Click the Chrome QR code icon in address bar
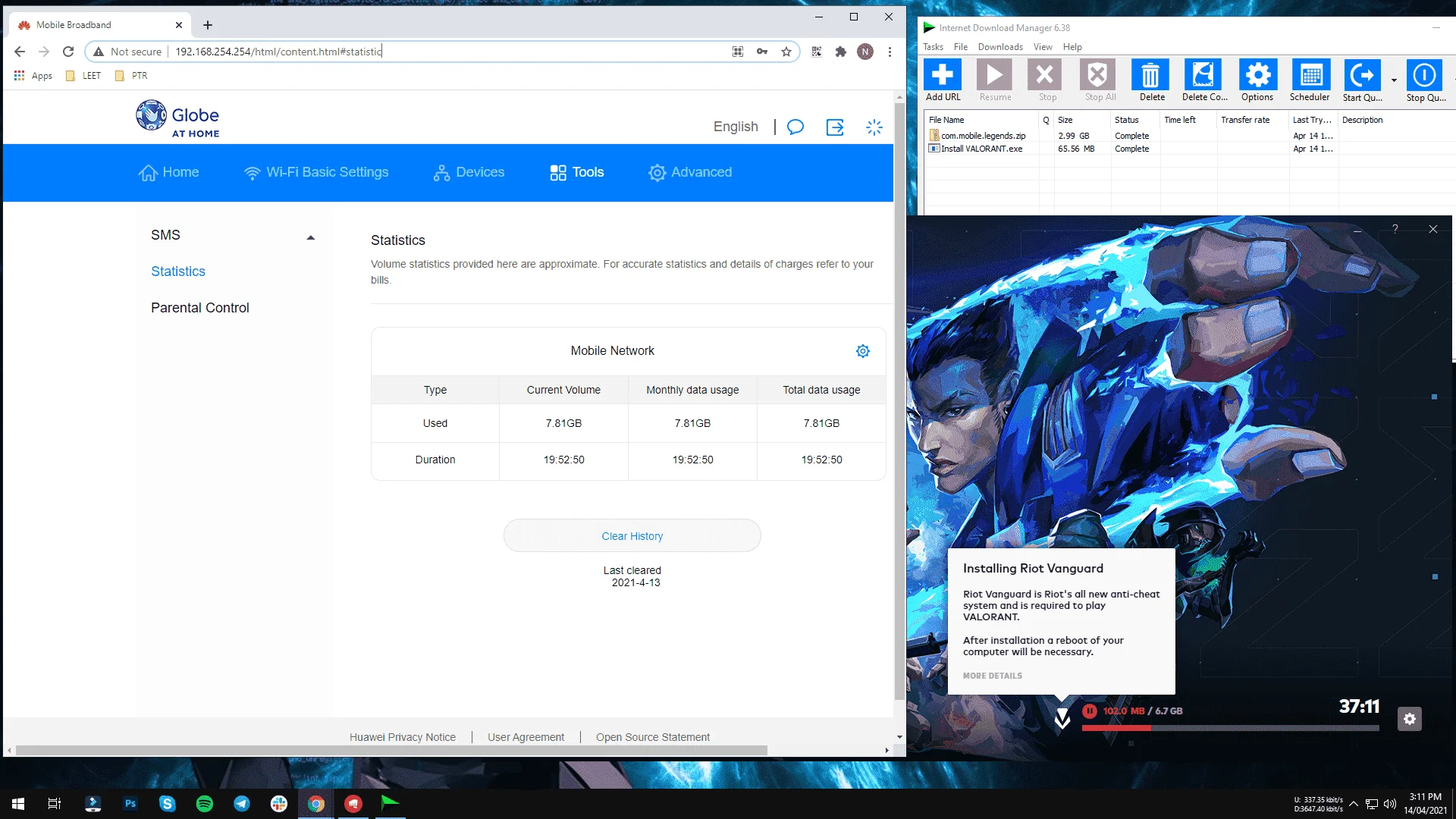The width and height of the screenshot is (1456, 819). pyautogui.click(x=738, y=52)
